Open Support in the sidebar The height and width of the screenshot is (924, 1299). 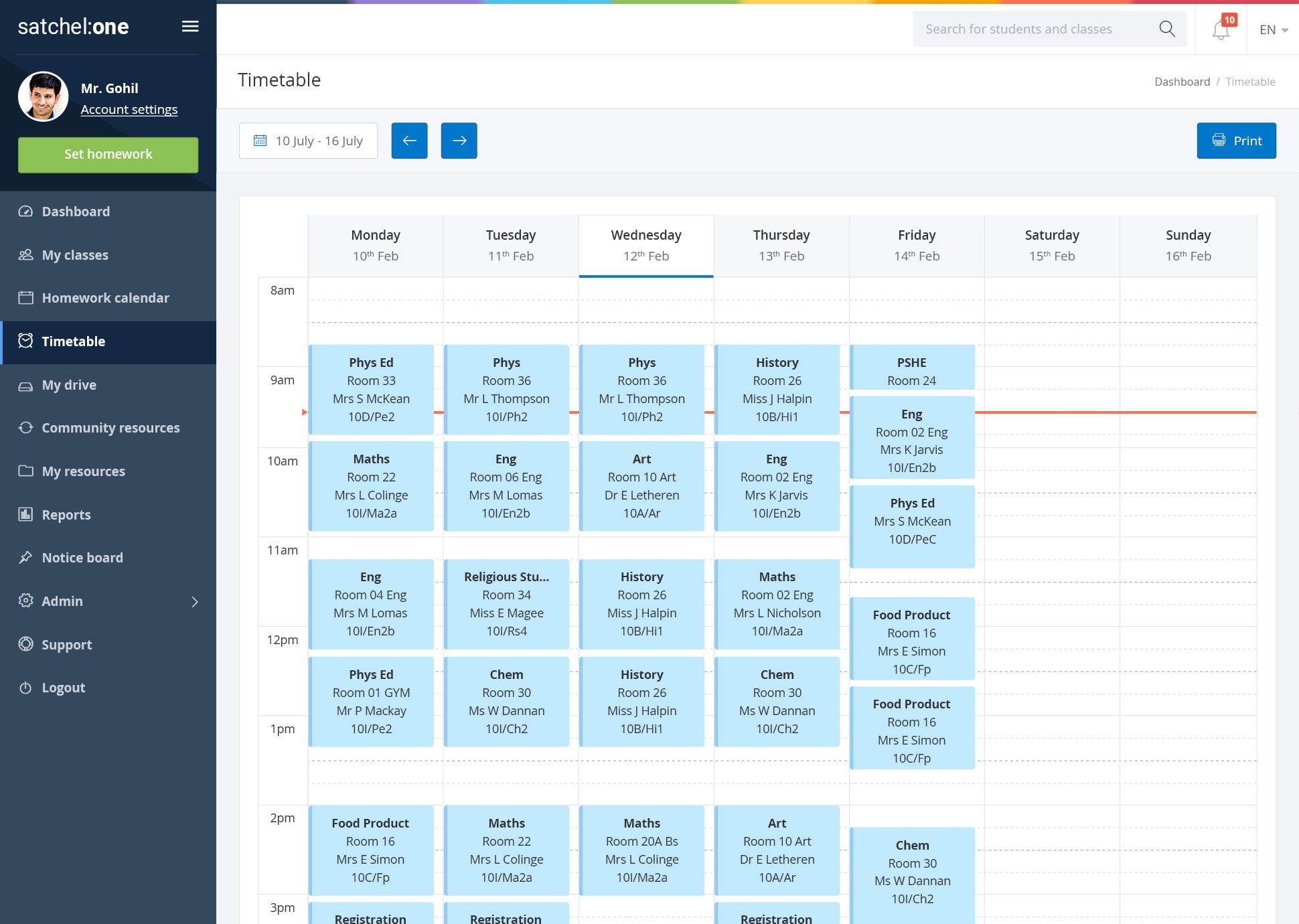tap(108, 644)
